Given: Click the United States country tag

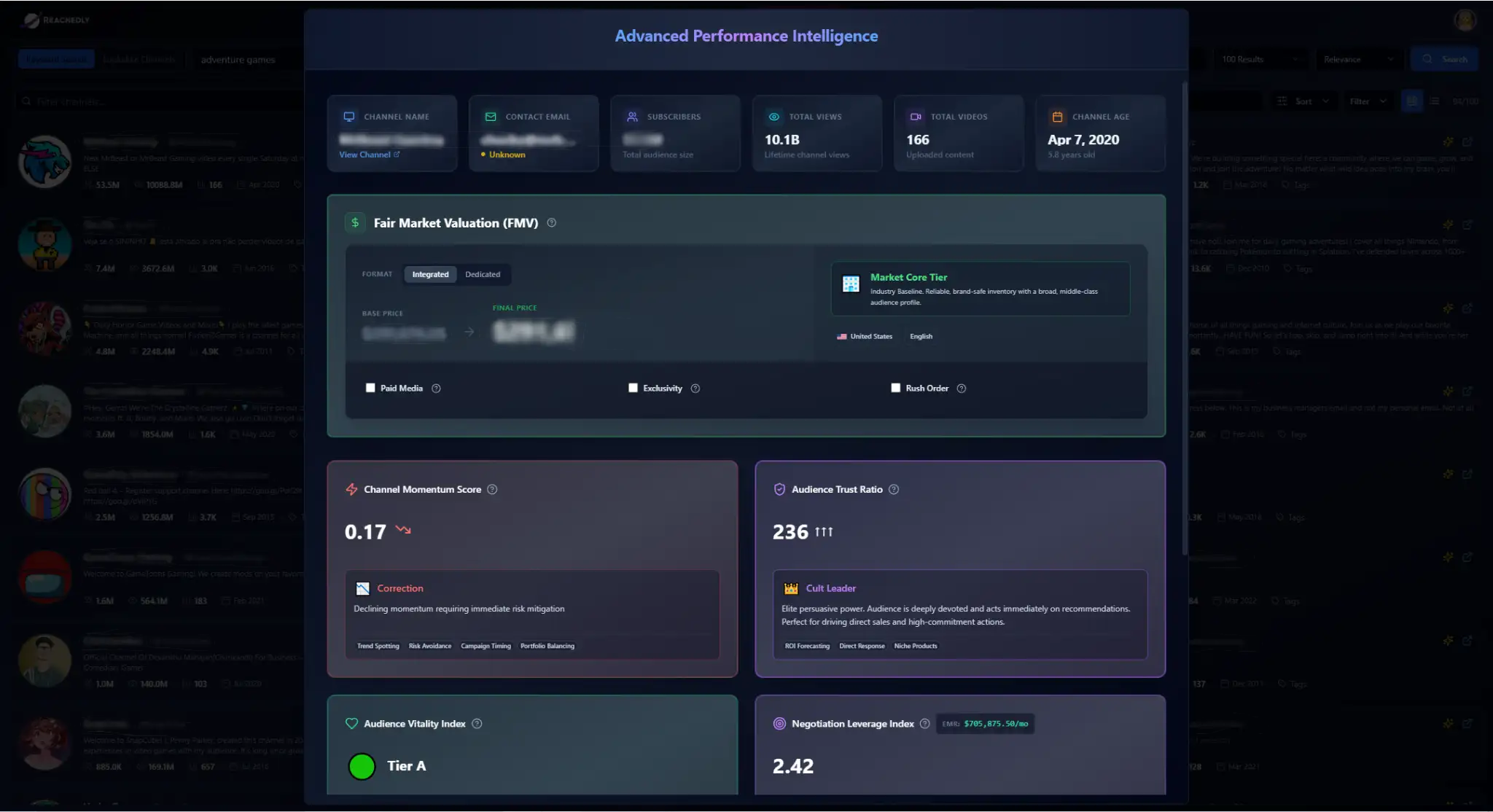Looking at the screenshot, I should coord(865,337).
